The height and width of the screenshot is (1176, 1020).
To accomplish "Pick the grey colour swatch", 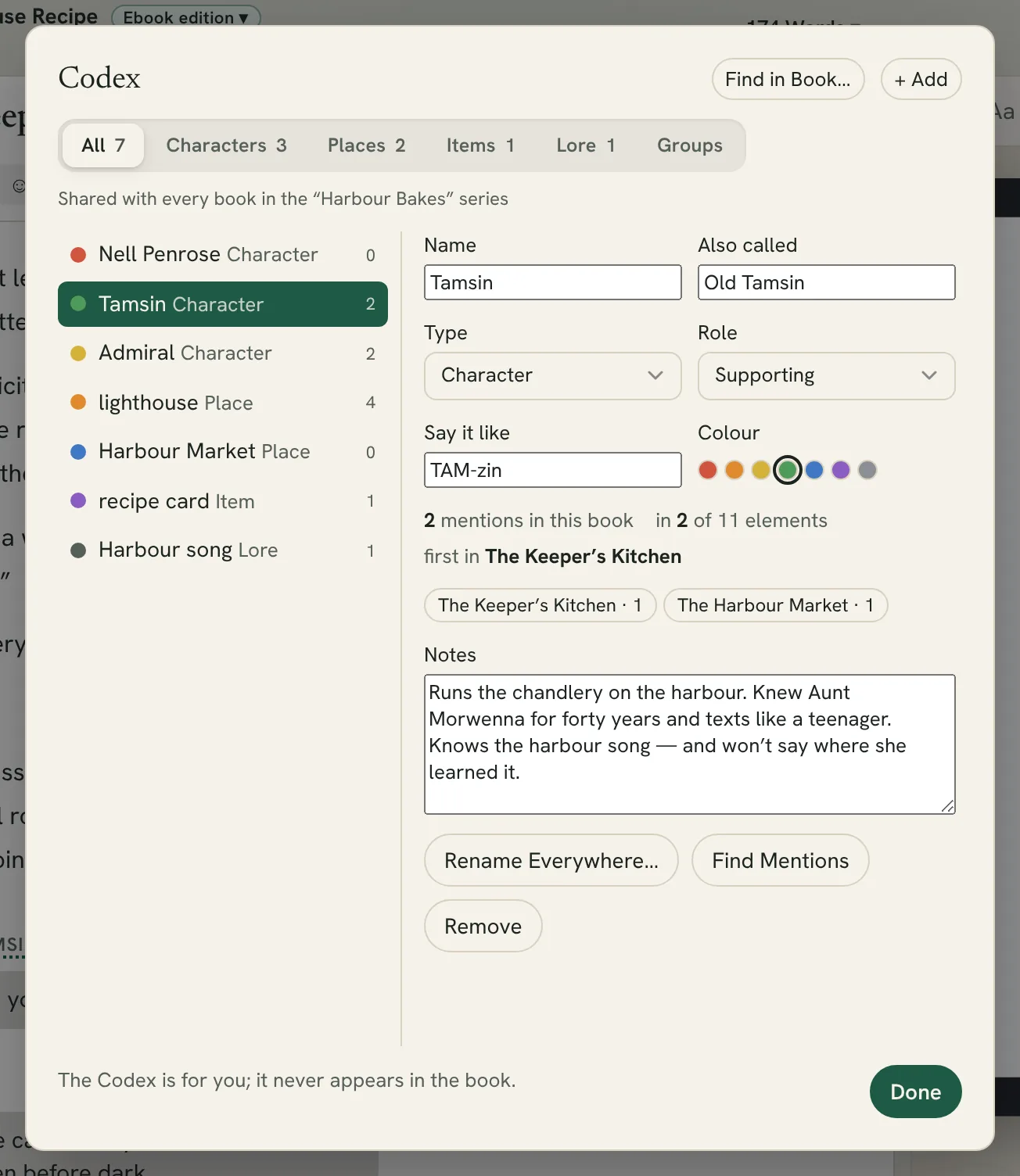I will tap(867, 470).
